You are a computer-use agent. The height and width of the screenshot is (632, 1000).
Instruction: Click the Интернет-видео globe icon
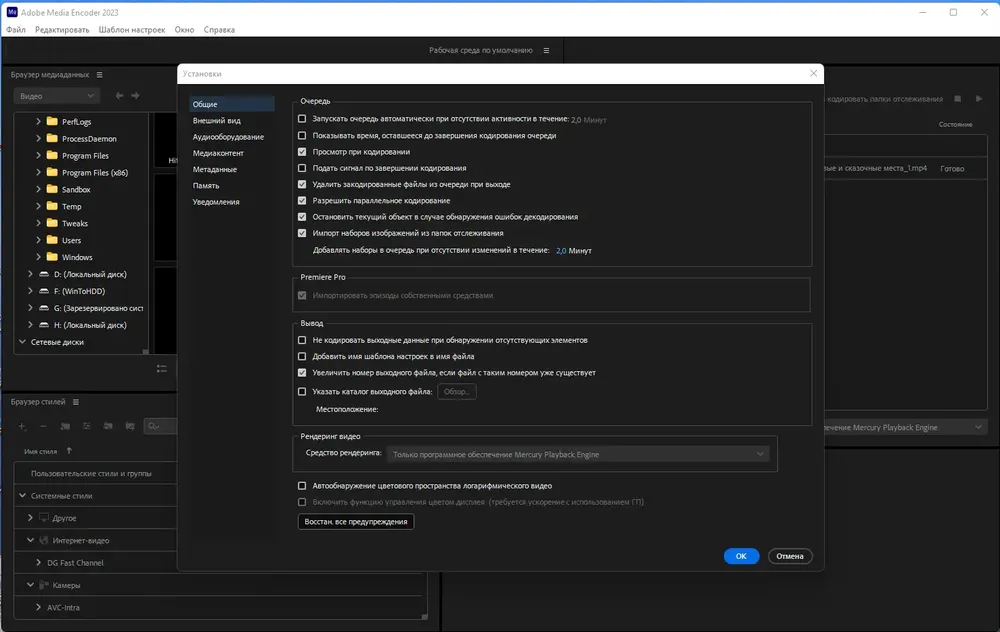coord(44,540)
